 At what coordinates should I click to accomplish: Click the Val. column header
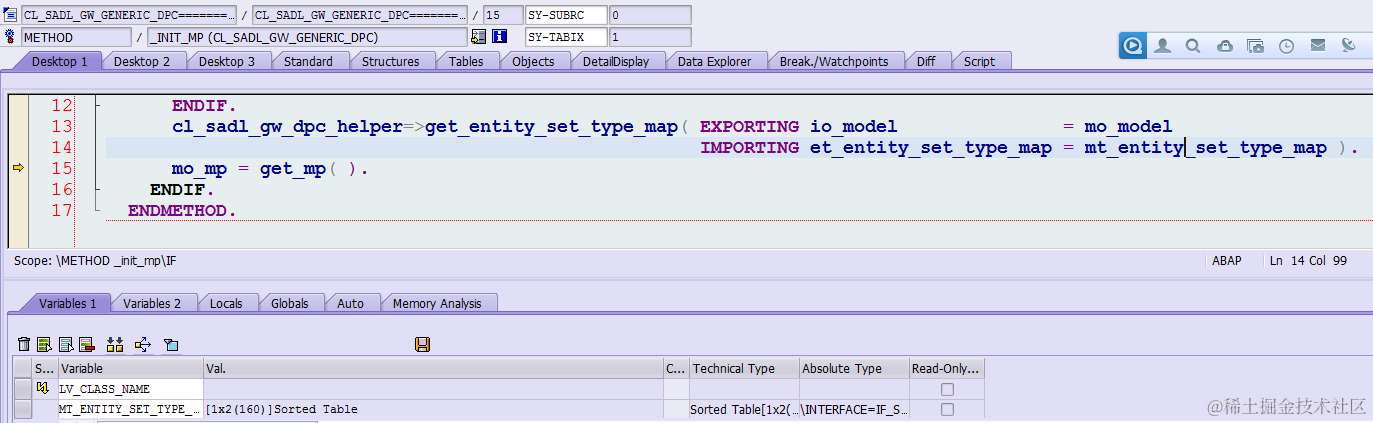[434, 368]
